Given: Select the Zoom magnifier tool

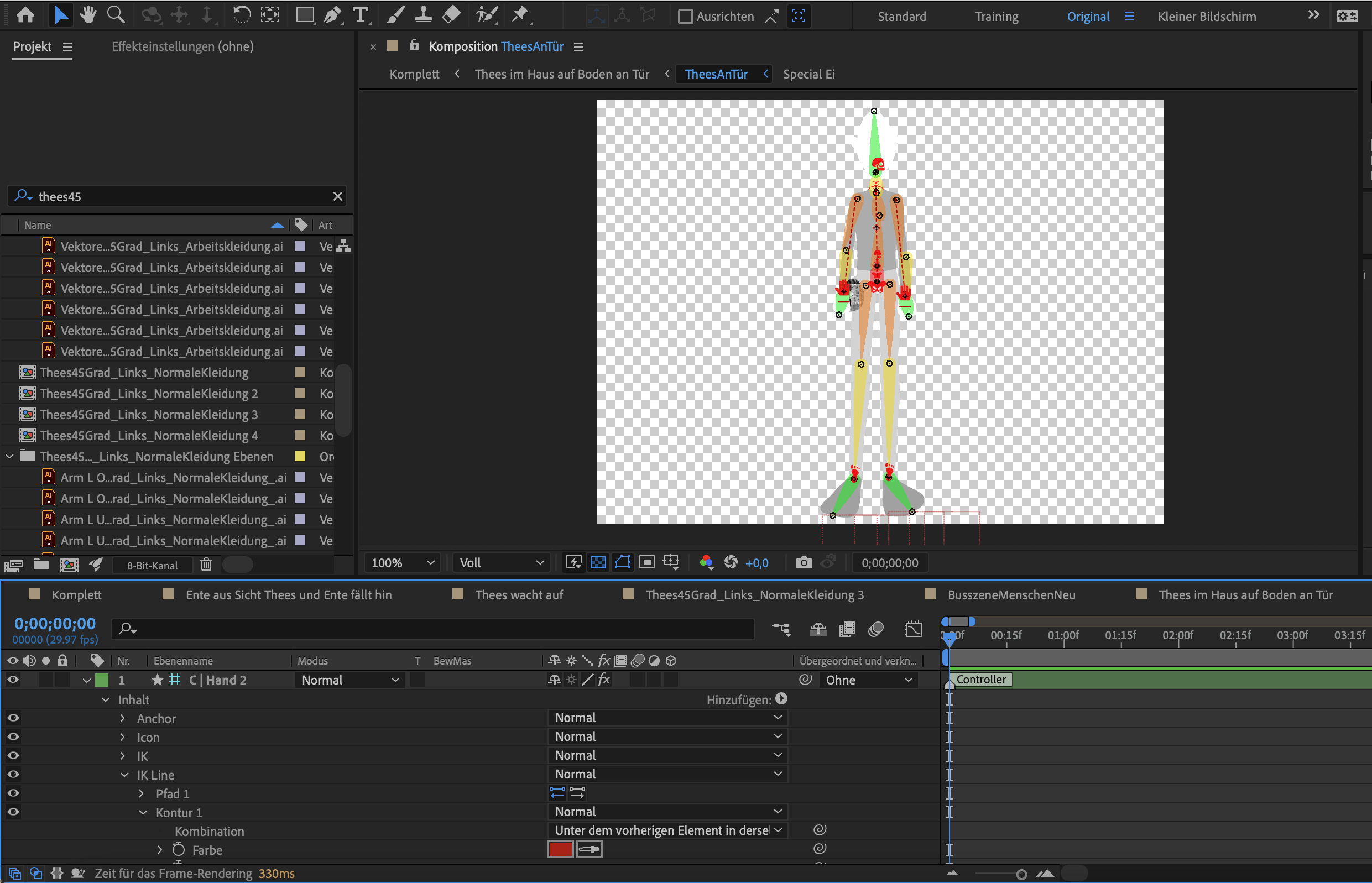Looking at the screenshot, I should coord(116,15).
